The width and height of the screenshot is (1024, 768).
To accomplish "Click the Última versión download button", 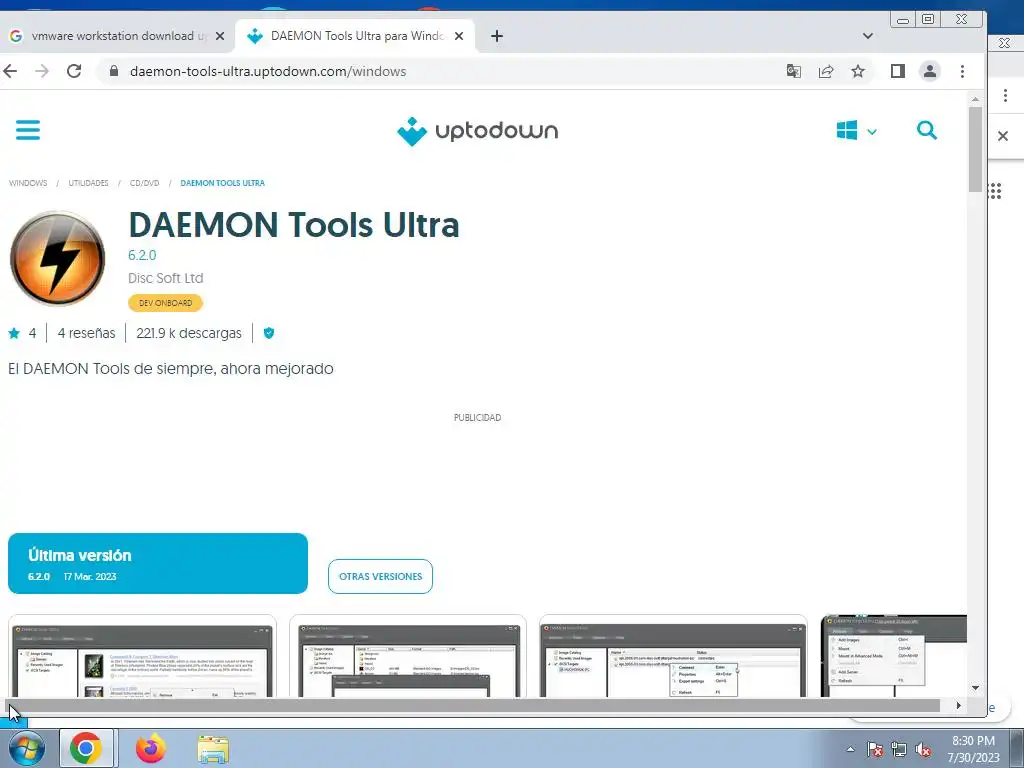I will pyautogui.click(x=157, y=564).
